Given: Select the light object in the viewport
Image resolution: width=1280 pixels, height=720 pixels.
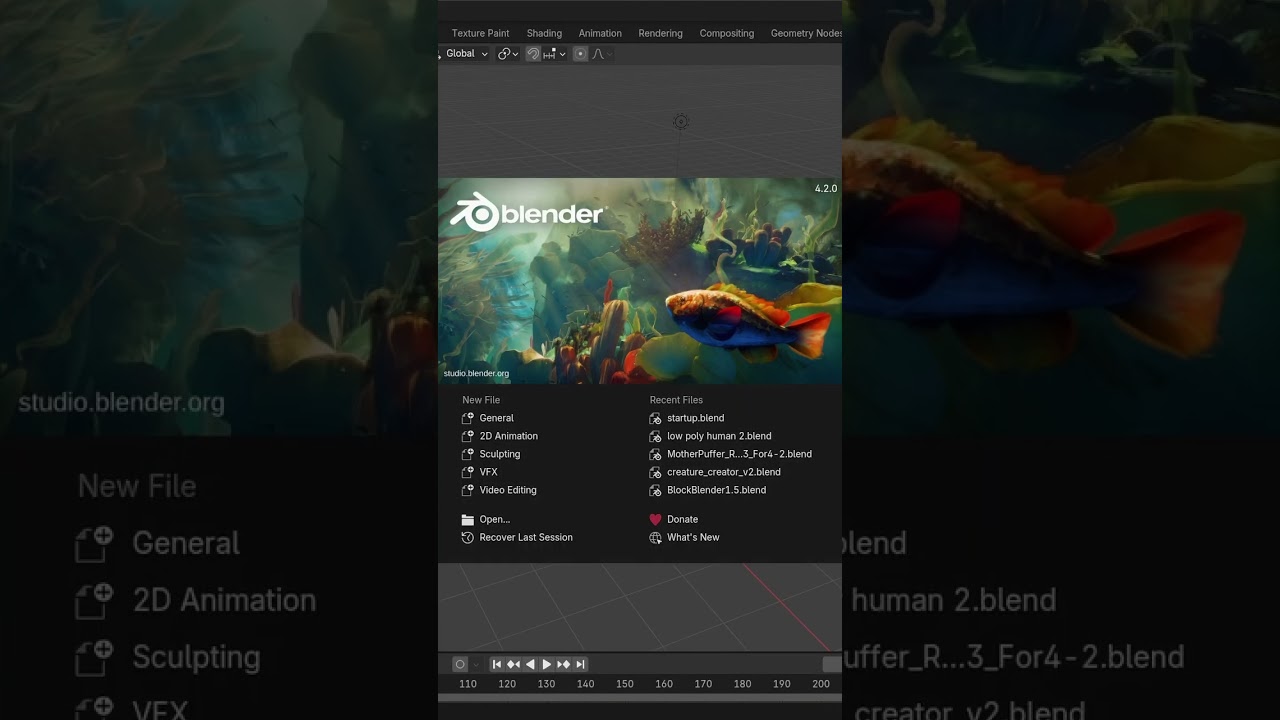Looking at the screenshot, I should [x=681, y=122].
